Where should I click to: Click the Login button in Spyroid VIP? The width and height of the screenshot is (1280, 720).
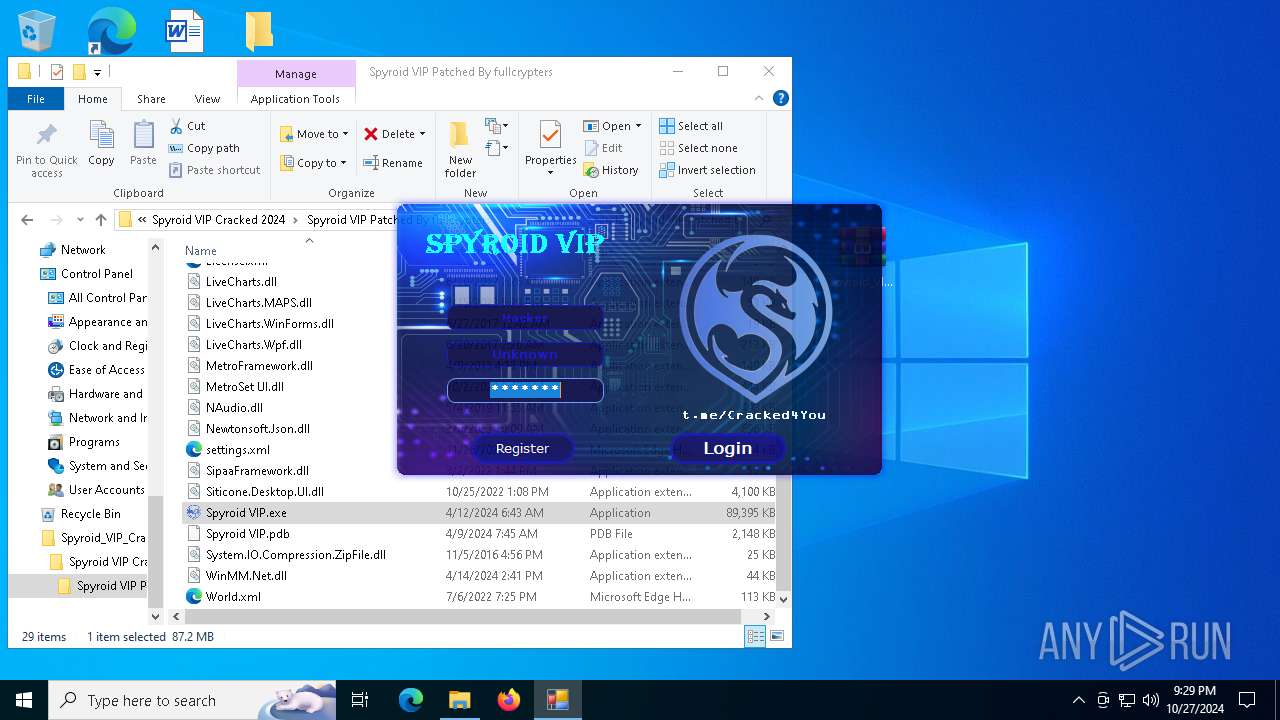[x=727, y=448]
